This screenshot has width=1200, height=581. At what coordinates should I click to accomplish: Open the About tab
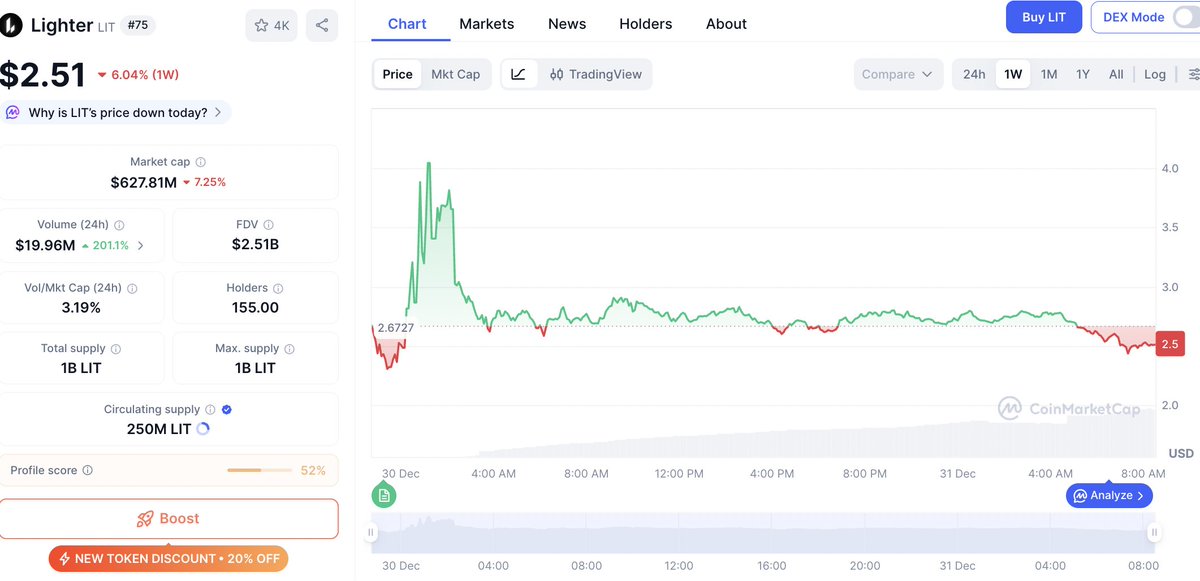coord(726,24)
